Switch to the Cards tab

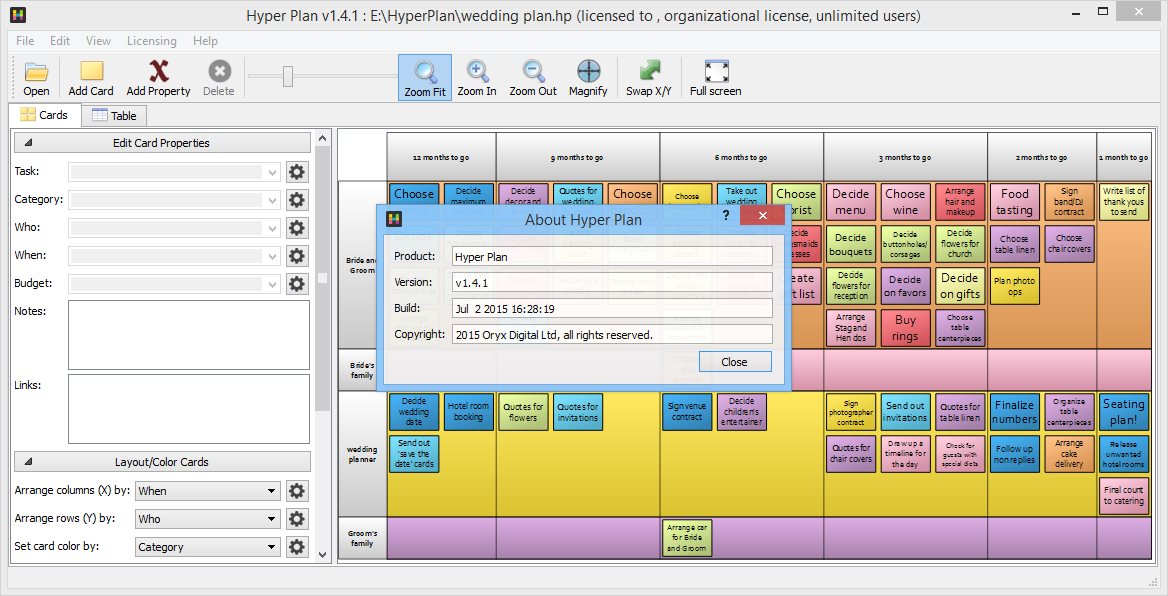click(x=44, y=115)
